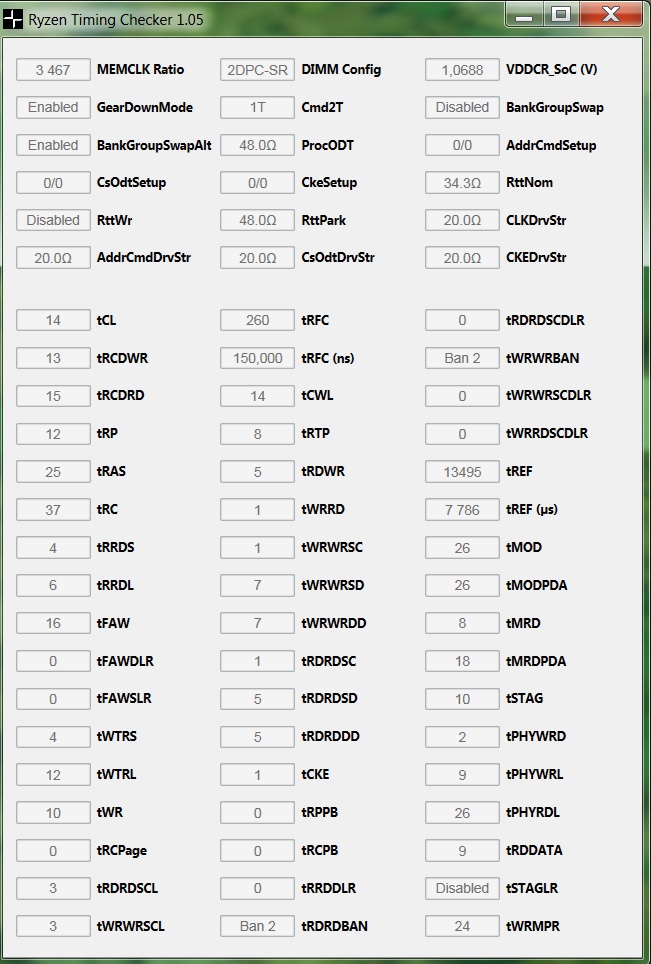Click the tRRDS label text

(x=116, y=547)
